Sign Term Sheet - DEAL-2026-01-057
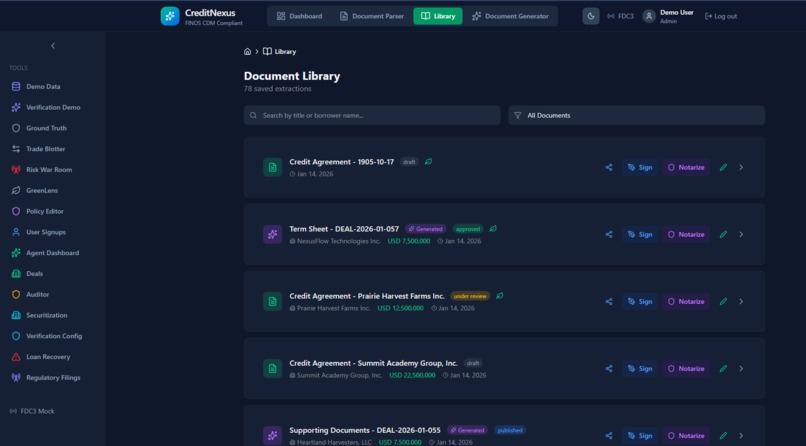Screen dimensions: 806x446 (x=640, y=234)
